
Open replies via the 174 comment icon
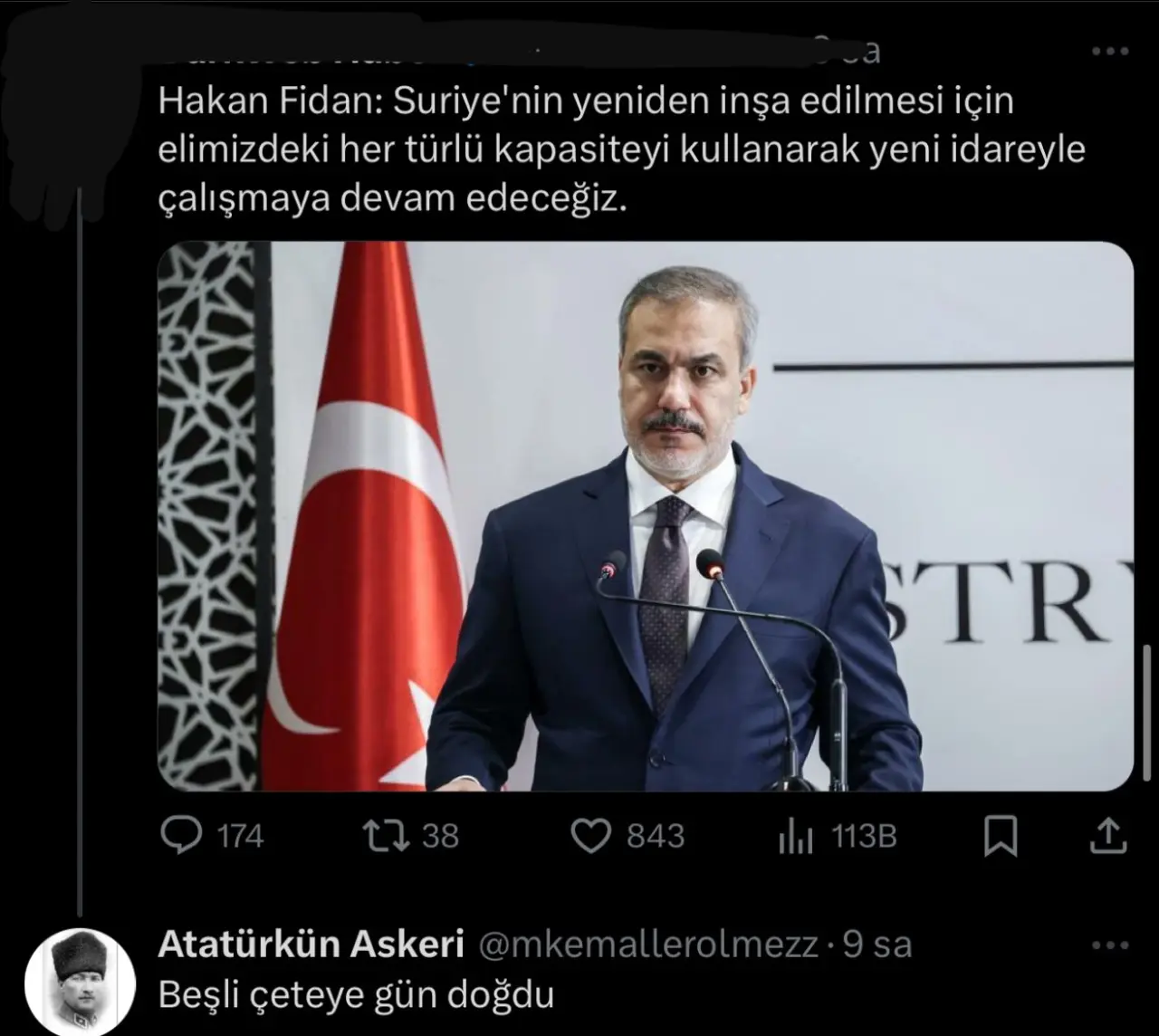[x=181, y=835]
